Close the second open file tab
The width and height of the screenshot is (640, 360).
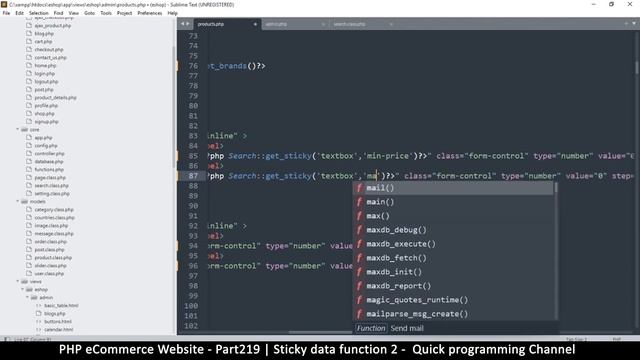323,24
